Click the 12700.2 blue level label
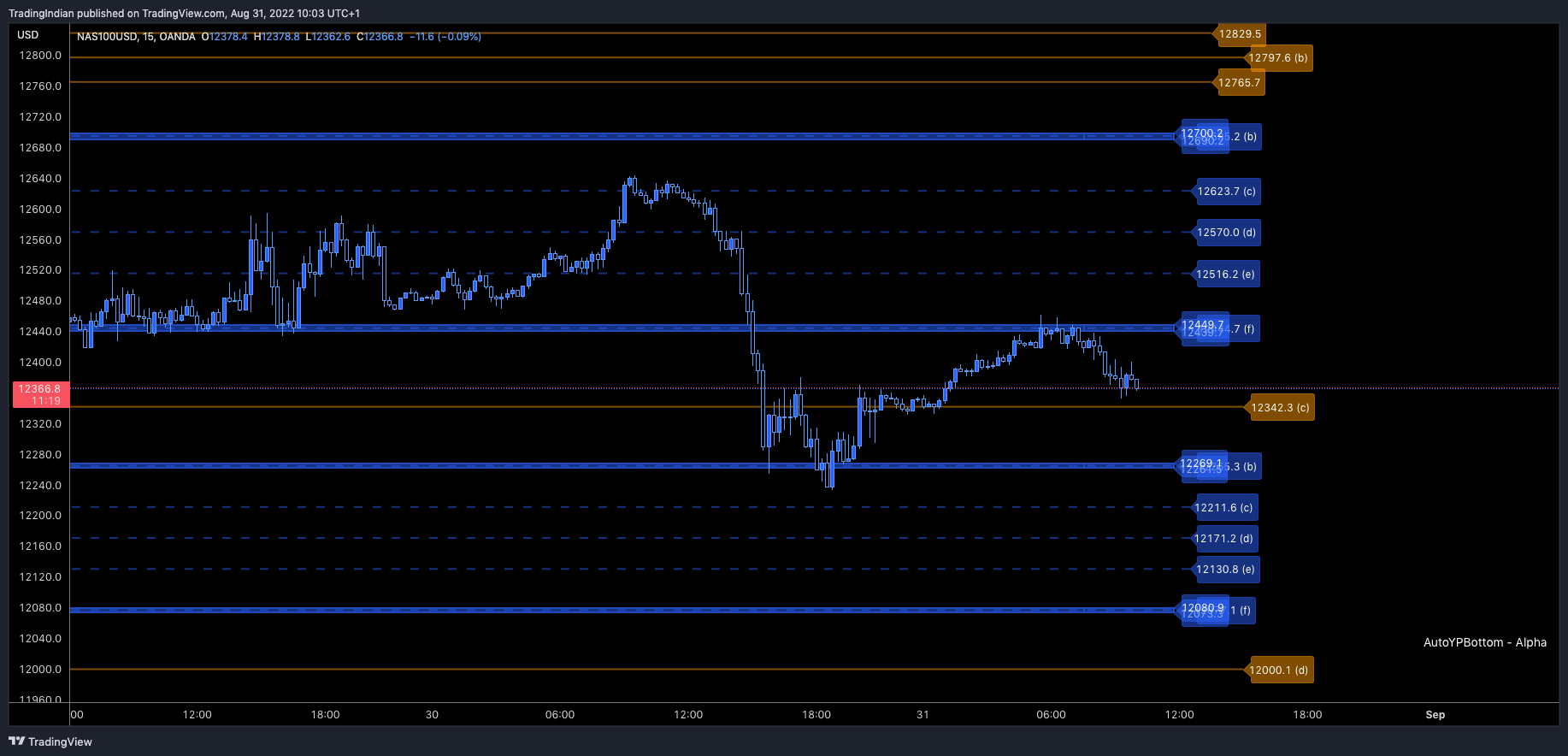This screenshot has height=756, width=1568. coord(1202,133)
